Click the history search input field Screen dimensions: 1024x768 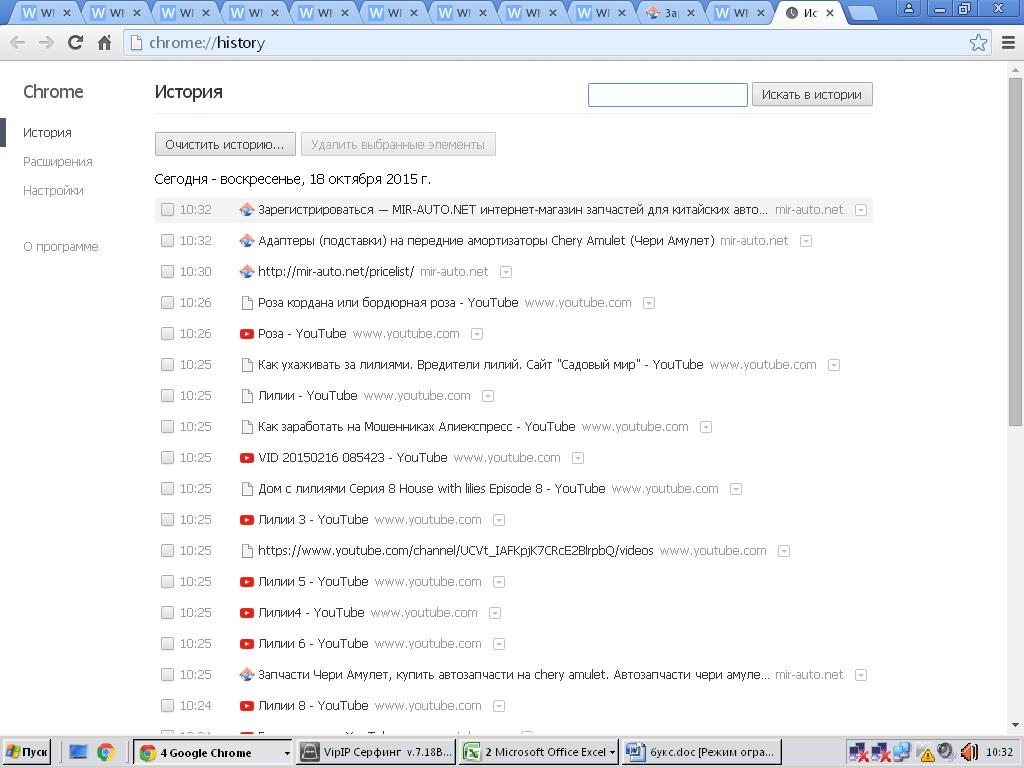coord(667,95)
